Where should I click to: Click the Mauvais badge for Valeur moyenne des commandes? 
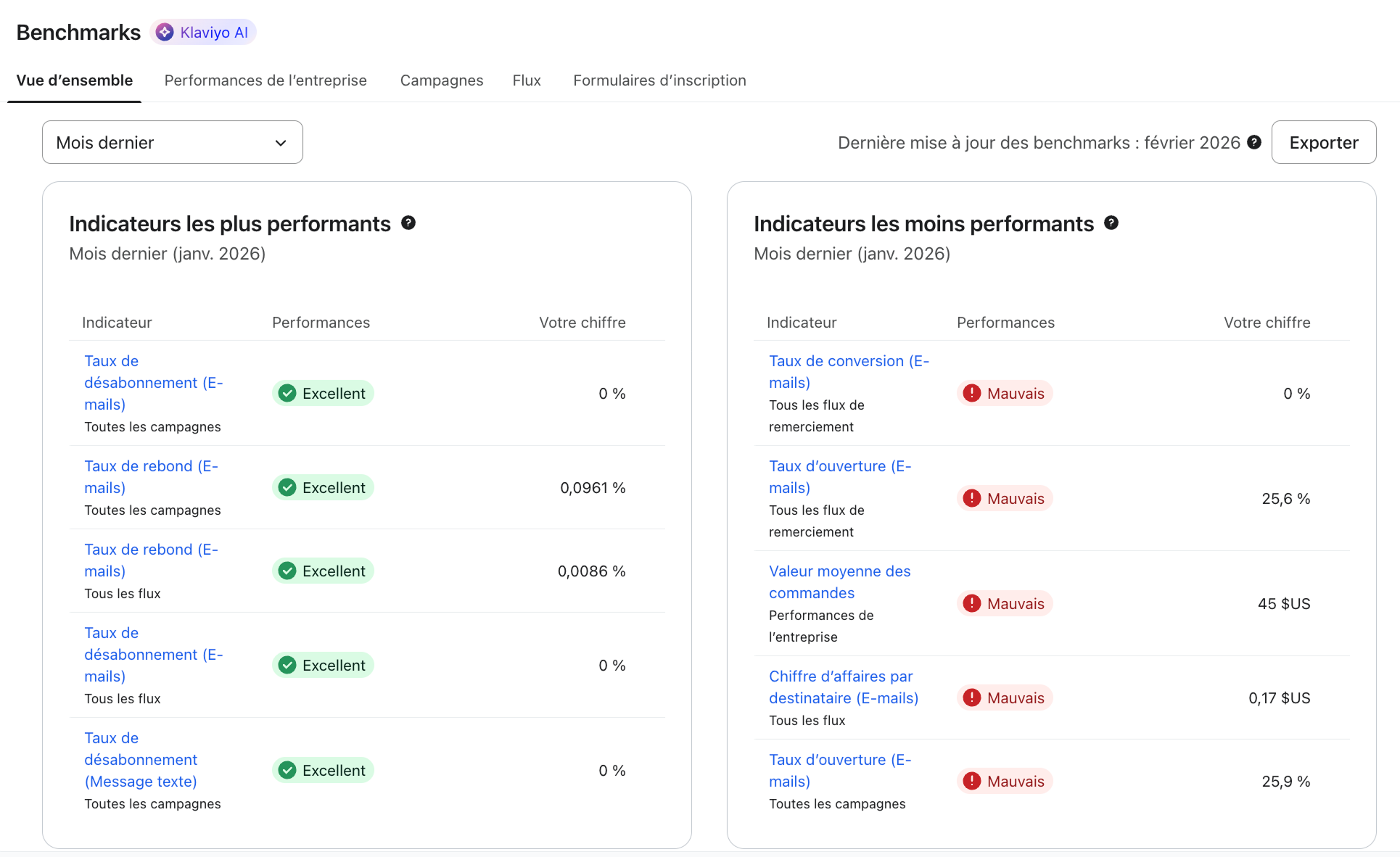1005,603
